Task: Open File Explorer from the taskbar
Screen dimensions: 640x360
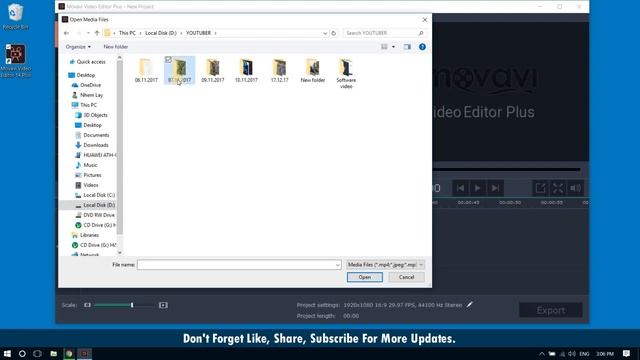Action: [53, 354]
